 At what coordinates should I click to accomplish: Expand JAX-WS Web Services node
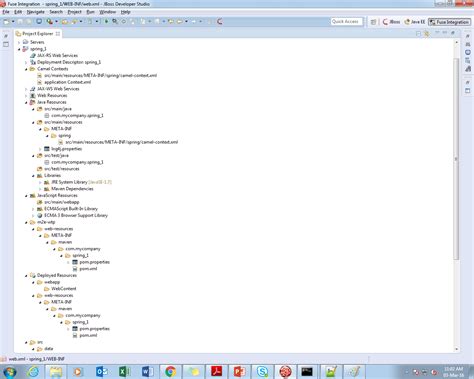pyautogui.click(x=26, y=89)
